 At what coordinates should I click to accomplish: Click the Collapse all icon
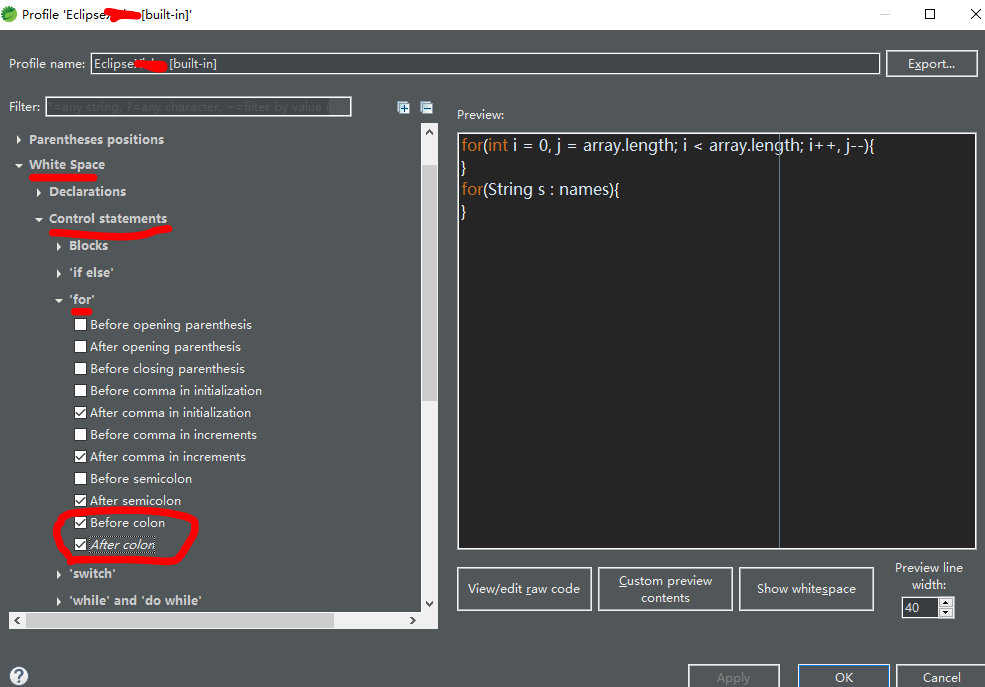pyautogui.click(x=427, y=107)
